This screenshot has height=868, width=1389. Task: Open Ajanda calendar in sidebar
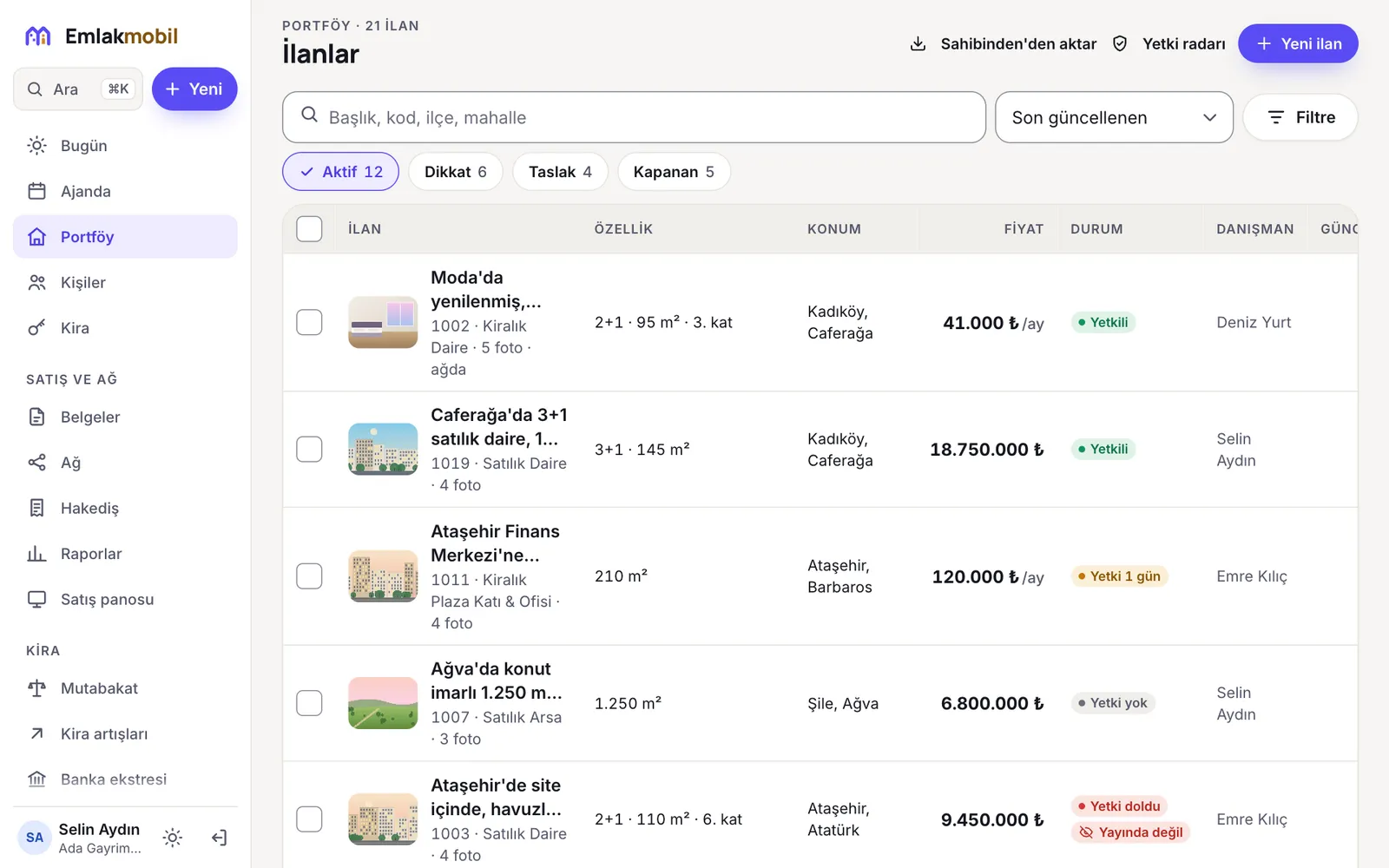coord(125,191)
